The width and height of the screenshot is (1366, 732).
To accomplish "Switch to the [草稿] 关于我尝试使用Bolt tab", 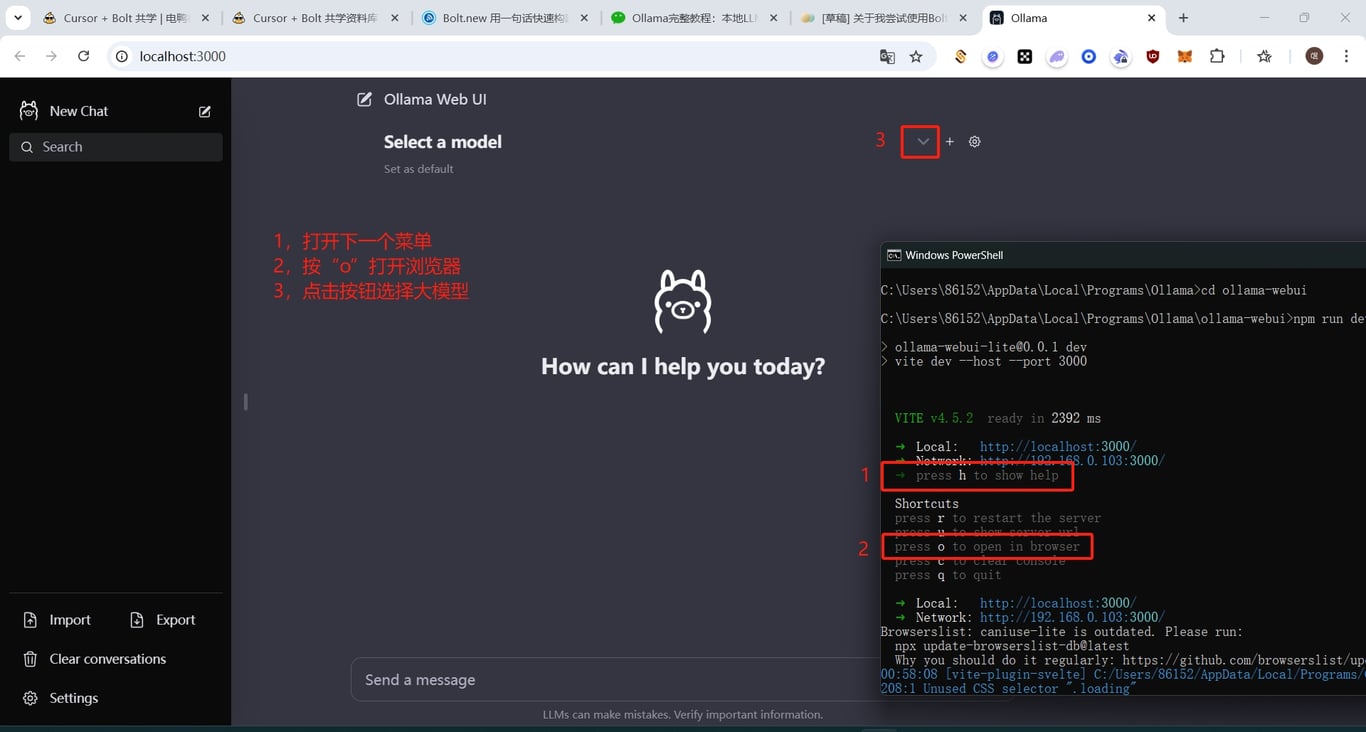I will pos(884,18).
